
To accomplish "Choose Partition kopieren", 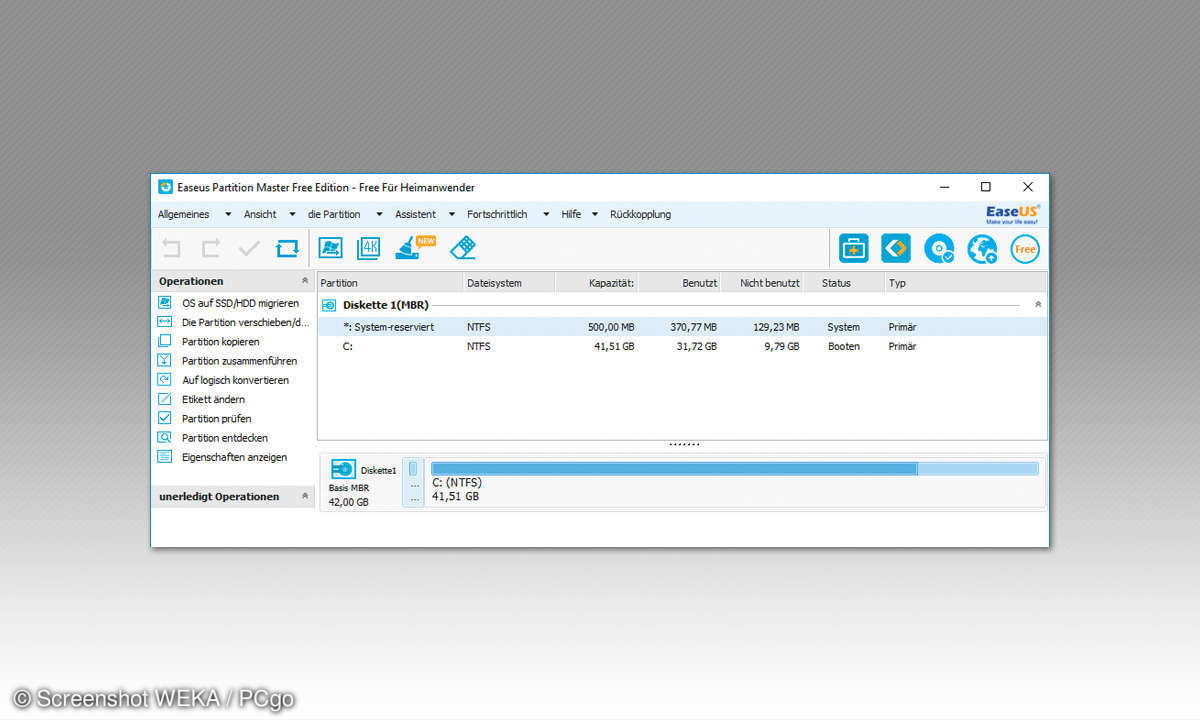I will [220, 342].
